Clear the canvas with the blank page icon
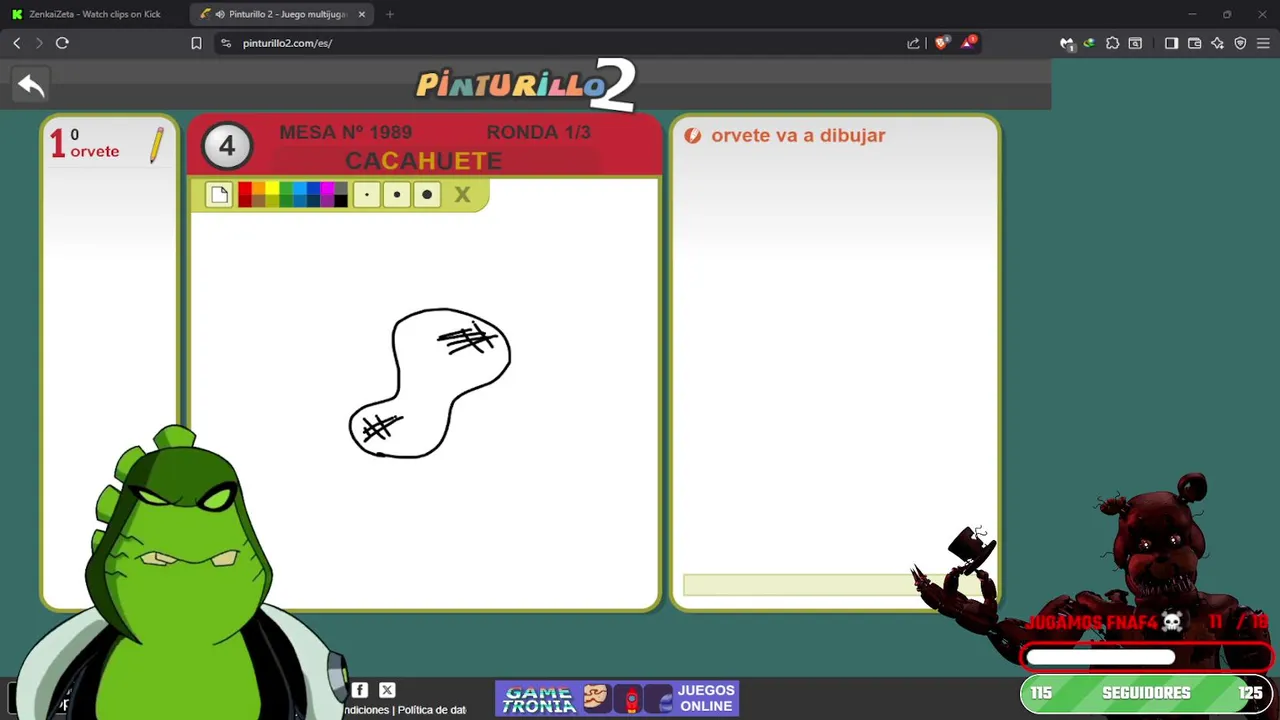This screenshot has width=1280, height=720. pos(219,195)
